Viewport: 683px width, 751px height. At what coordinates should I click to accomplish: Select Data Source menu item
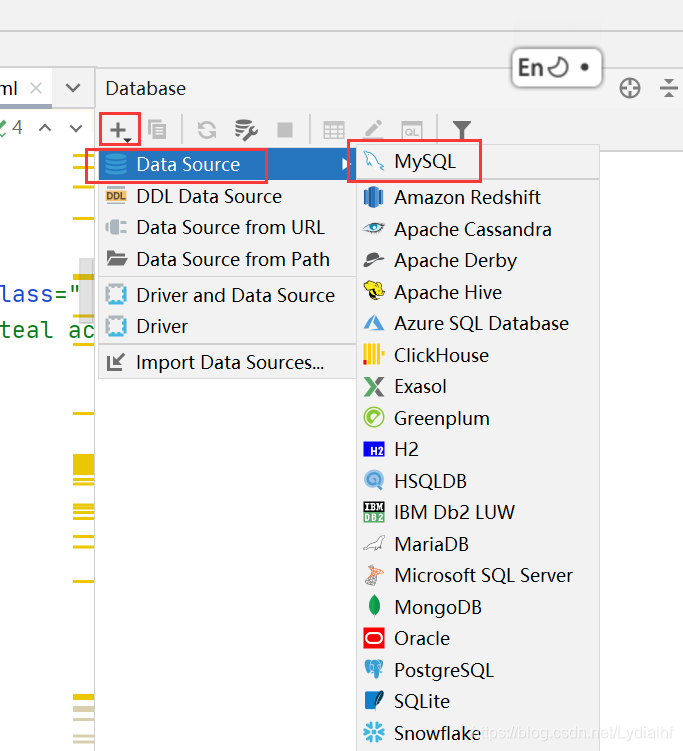point(228,164)
